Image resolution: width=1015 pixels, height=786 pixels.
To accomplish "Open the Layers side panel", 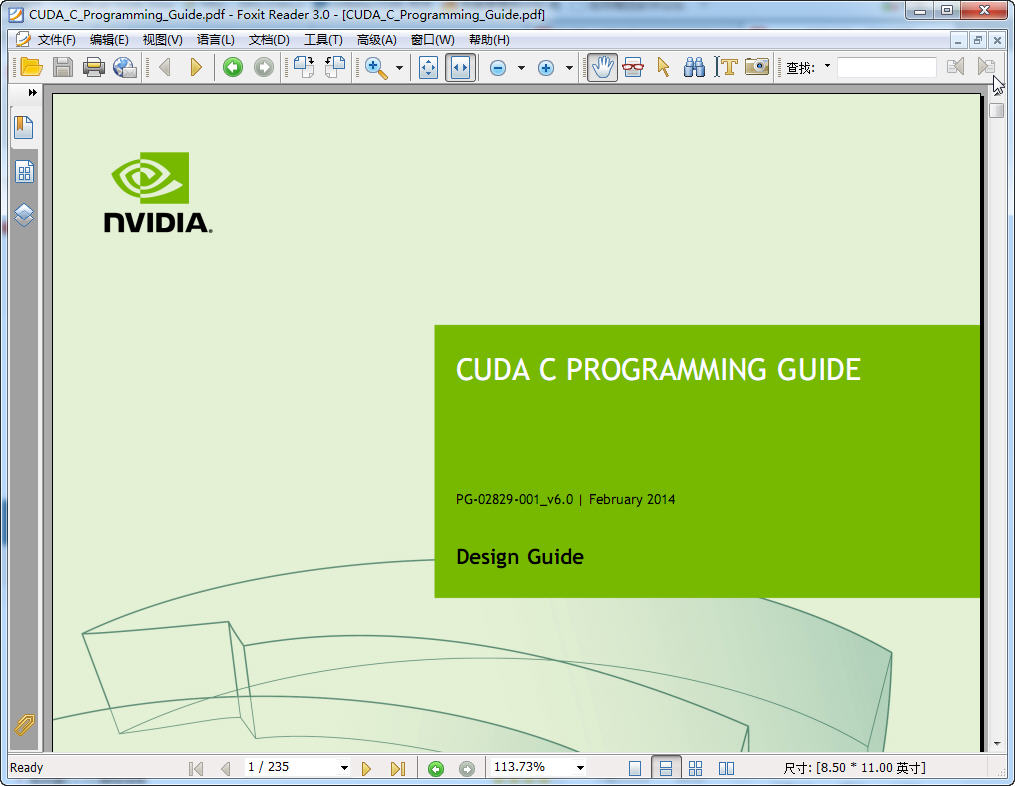I will (24, 214).
